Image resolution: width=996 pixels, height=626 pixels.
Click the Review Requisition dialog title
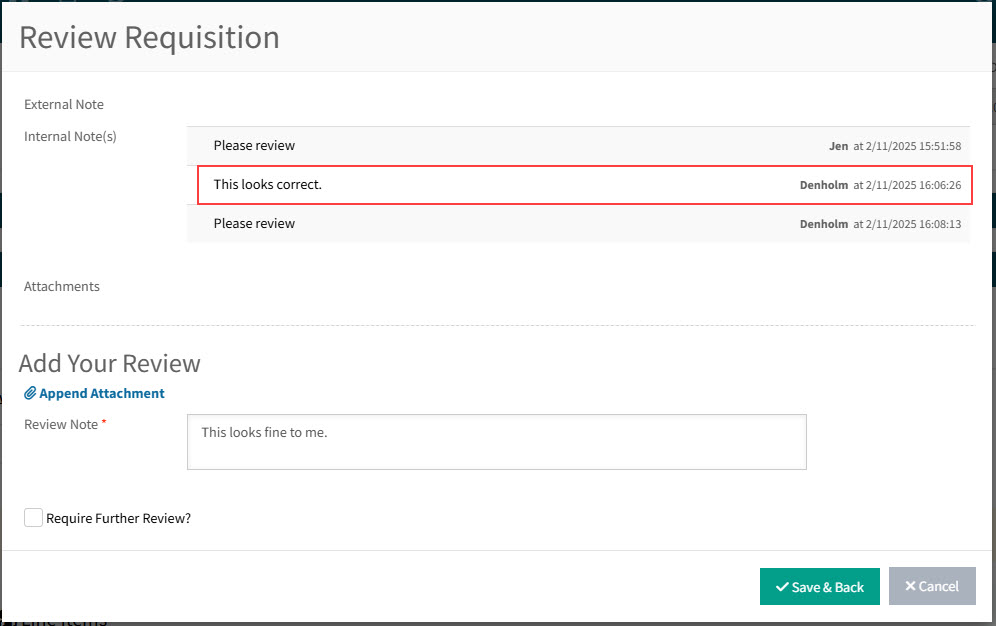(149, 37)
